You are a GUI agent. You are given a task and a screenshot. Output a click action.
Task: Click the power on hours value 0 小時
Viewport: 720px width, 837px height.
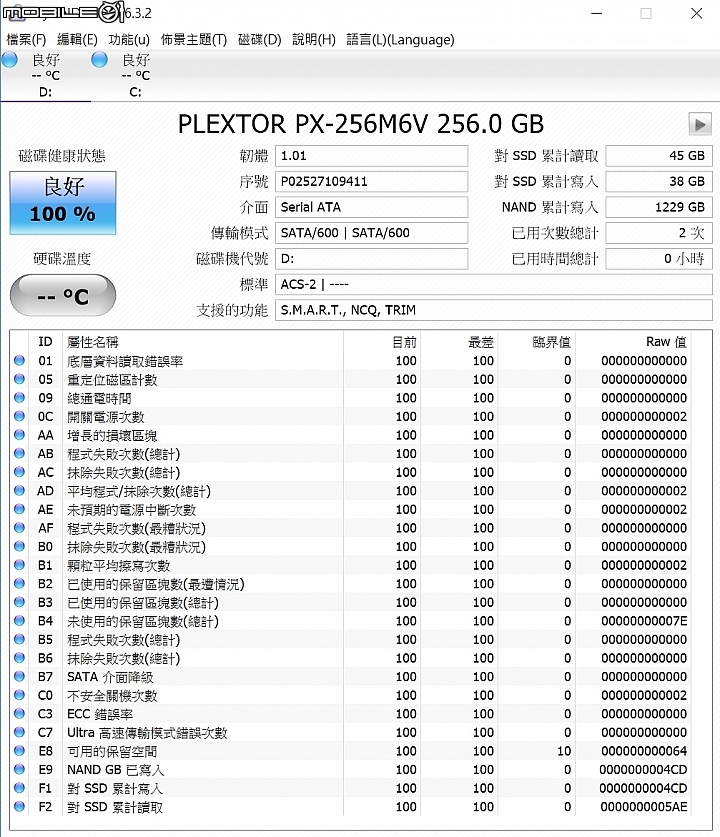tap(659, 259)
